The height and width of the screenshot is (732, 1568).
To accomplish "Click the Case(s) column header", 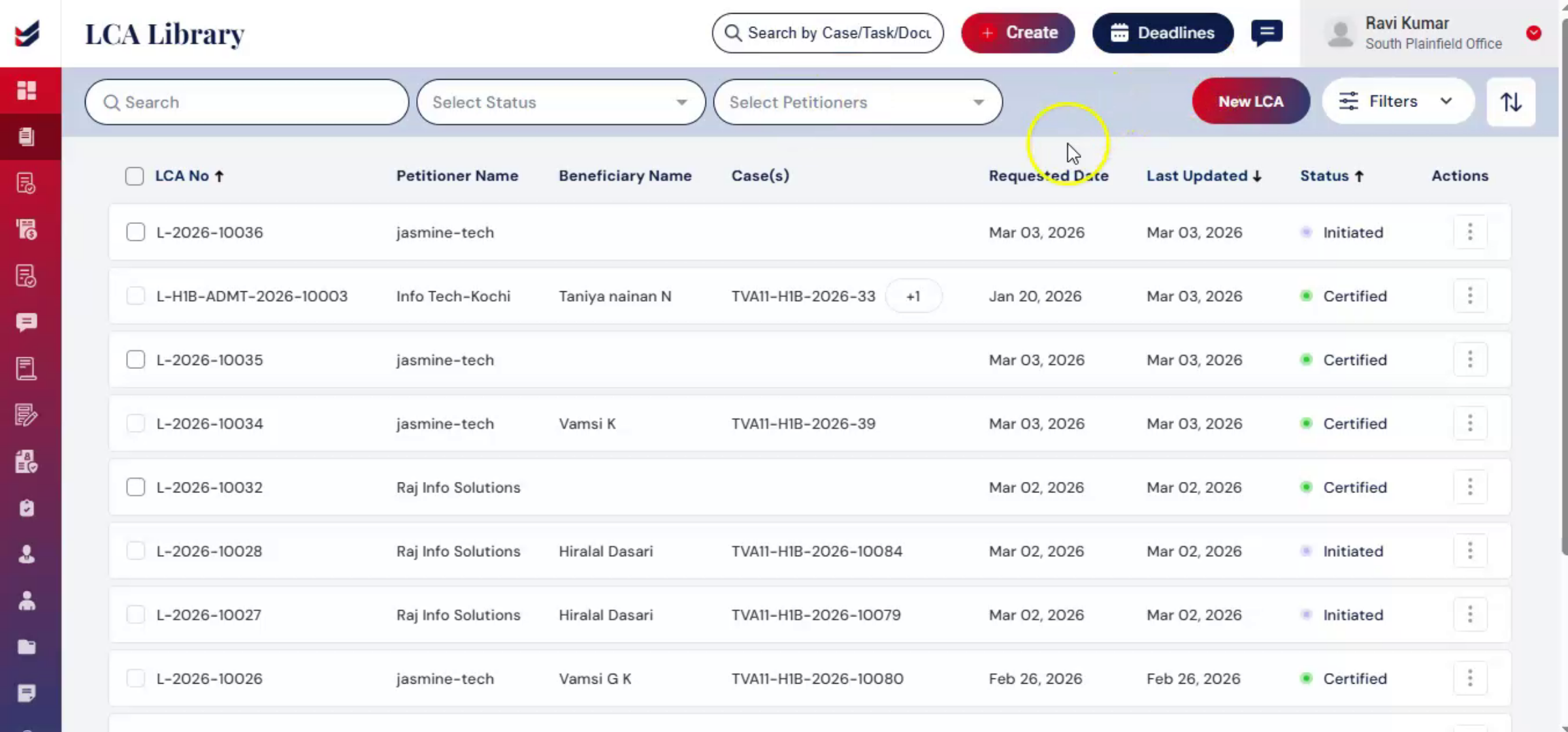I will pyautogui.click(x=760, y=176).
